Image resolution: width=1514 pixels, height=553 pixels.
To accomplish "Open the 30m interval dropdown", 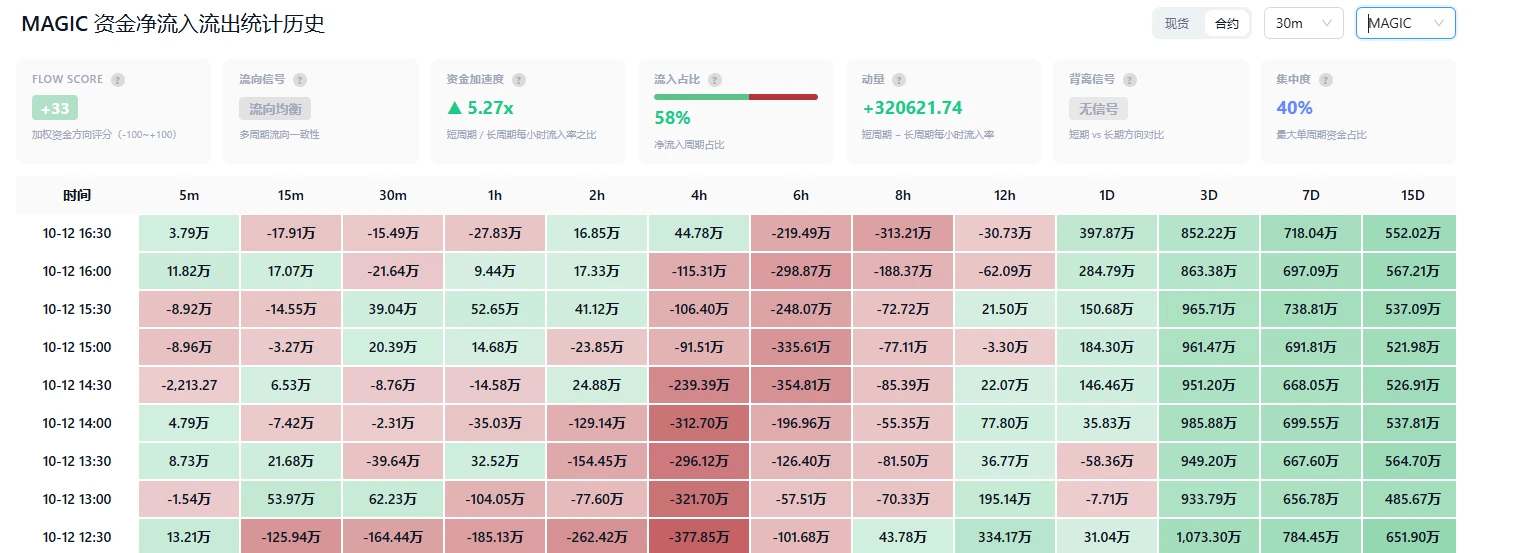I will (1303, 24).
